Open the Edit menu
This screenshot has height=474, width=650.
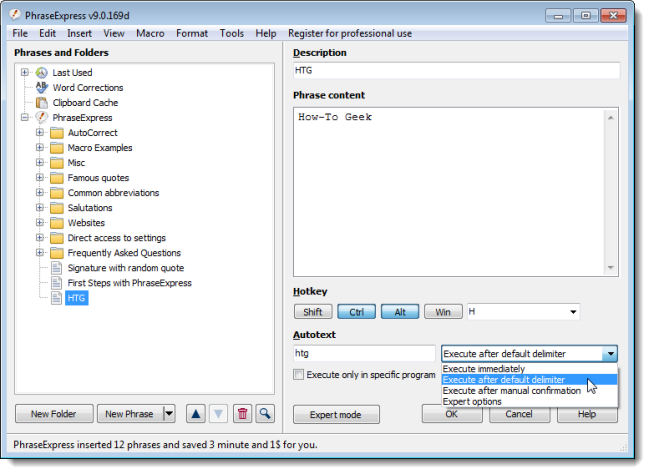47,34
